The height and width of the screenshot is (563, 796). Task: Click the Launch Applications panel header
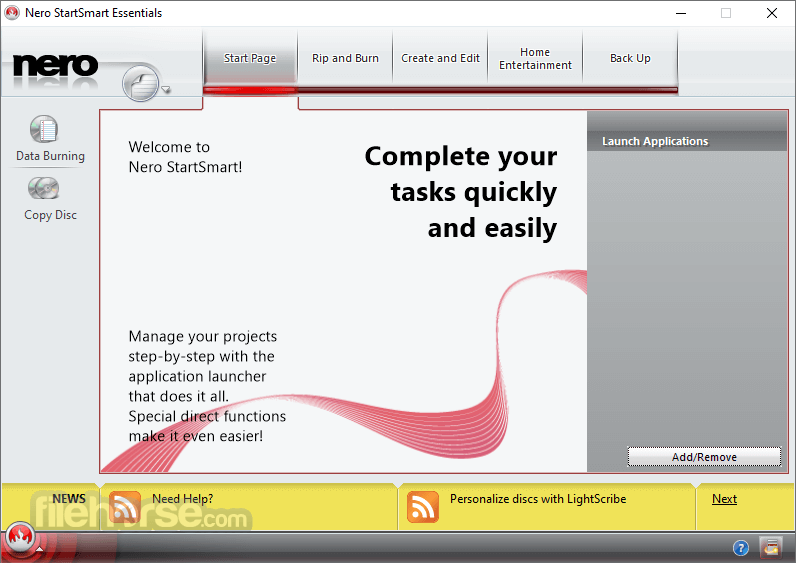click(687, 141)
